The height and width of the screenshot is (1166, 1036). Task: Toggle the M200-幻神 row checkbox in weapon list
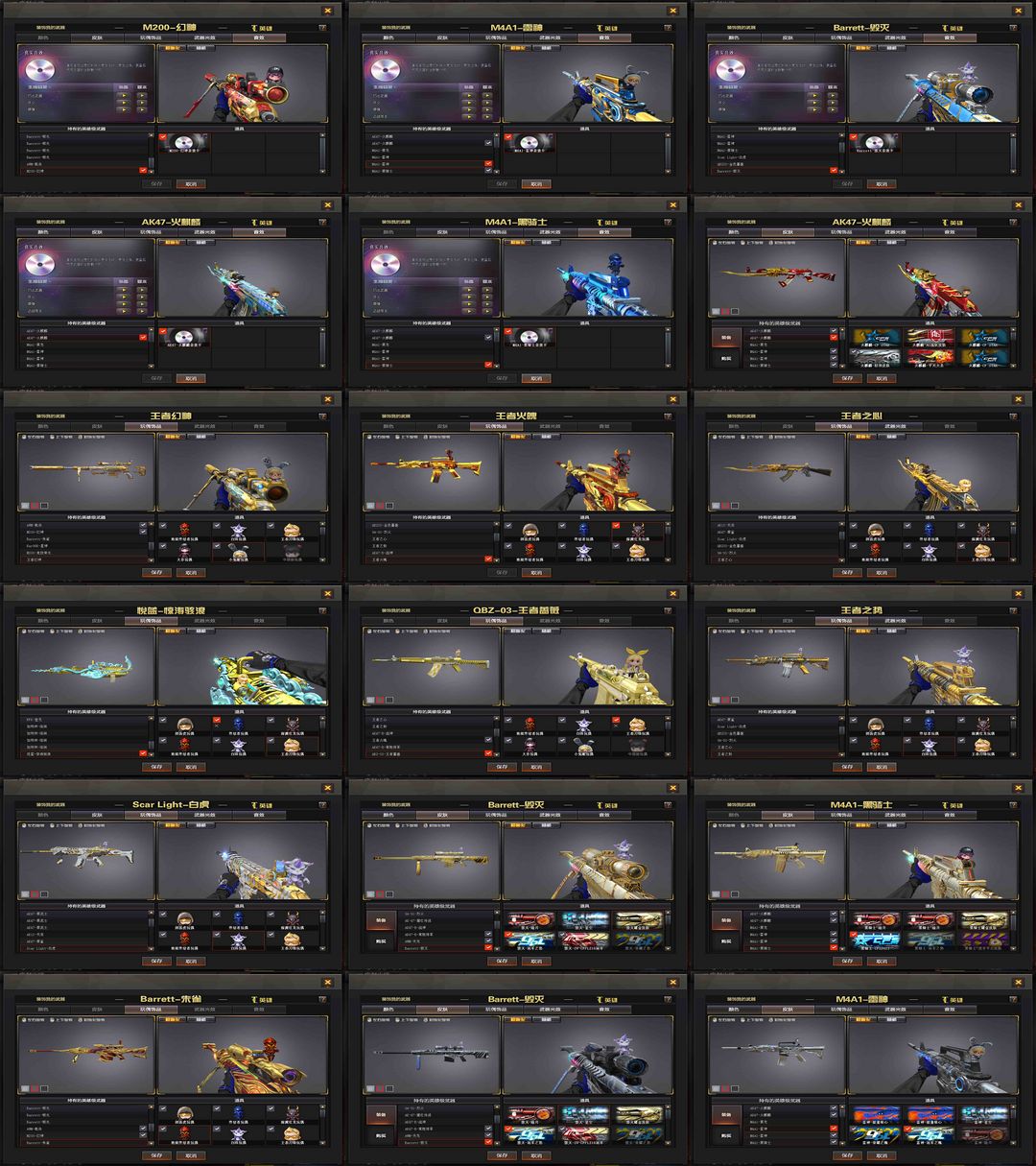tap(143, 170)
